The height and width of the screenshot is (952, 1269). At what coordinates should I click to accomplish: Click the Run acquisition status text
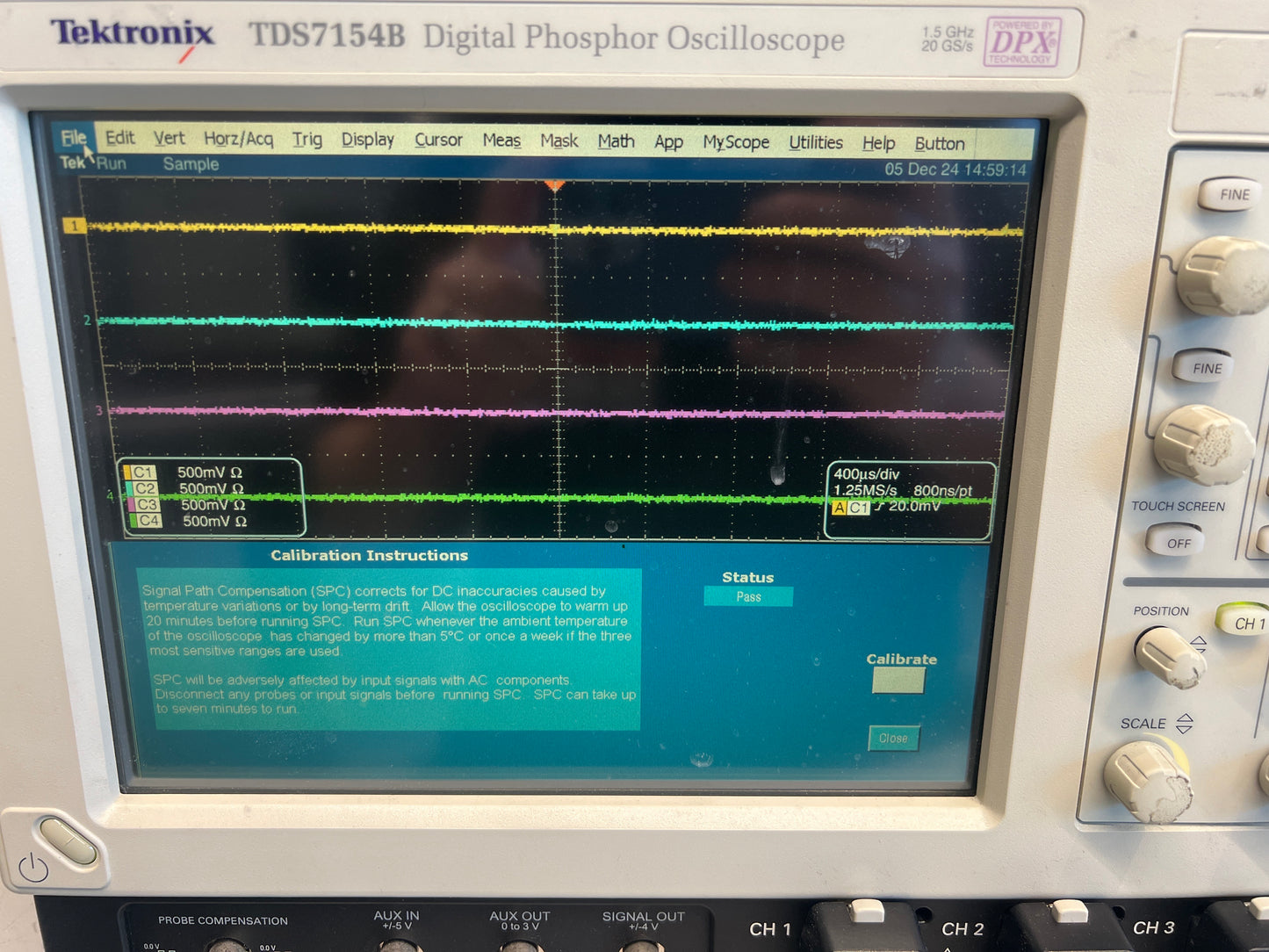(x=112, y=163)
